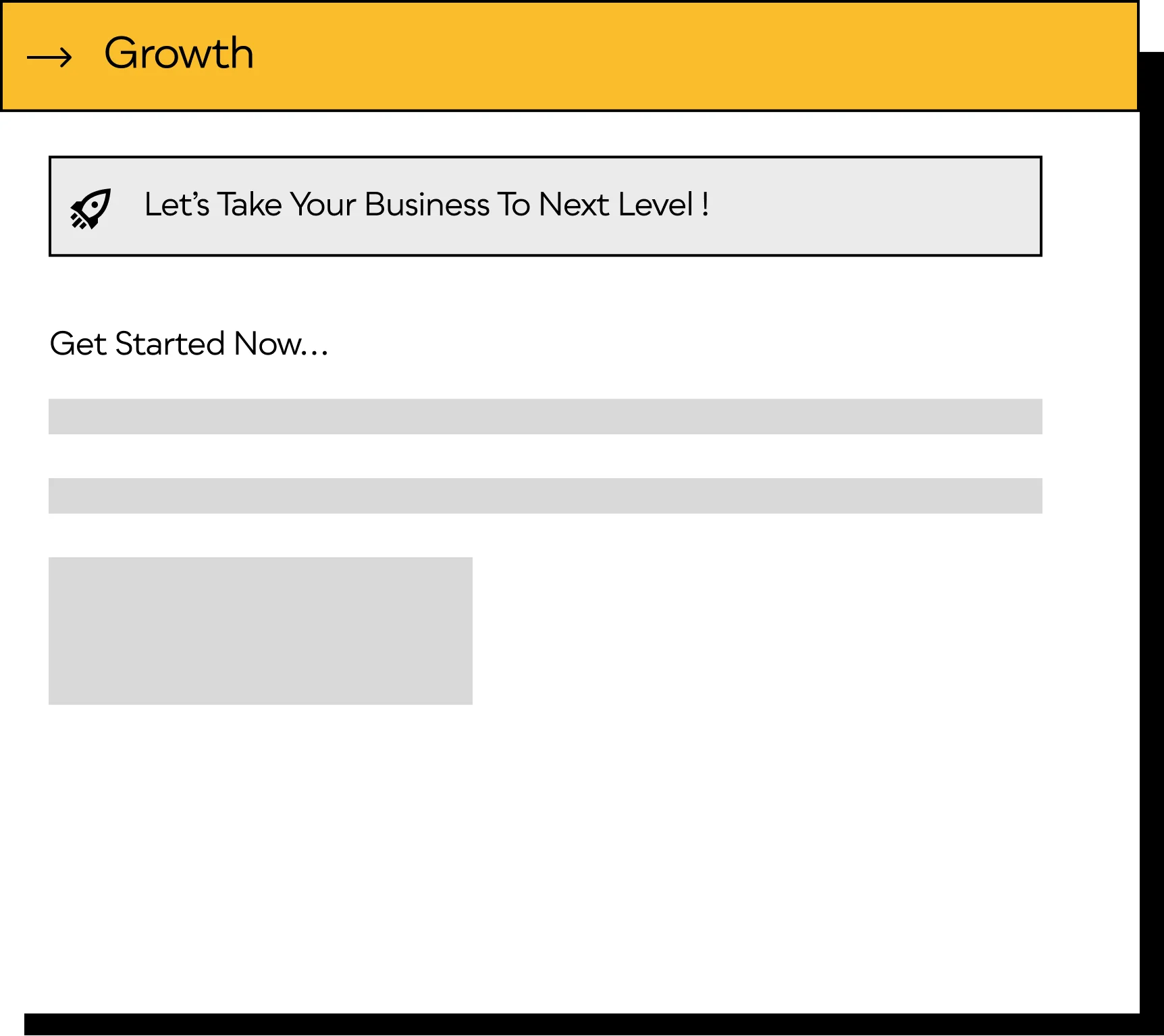1164x1036 pixels.
Task: Click the rocket icon in the banner
Action: tap(90, 208)
